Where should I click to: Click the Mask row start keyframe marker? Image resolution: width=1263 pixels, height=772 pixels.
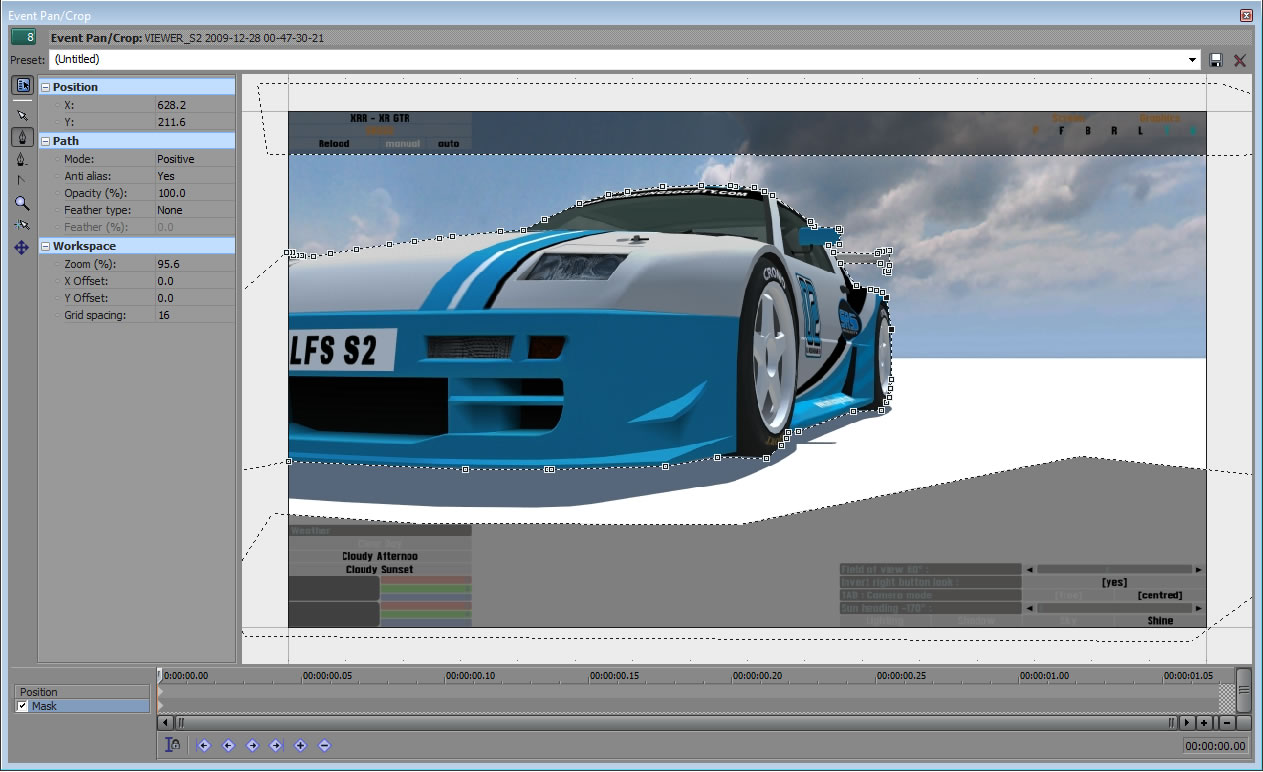click(x=161, y=706)
